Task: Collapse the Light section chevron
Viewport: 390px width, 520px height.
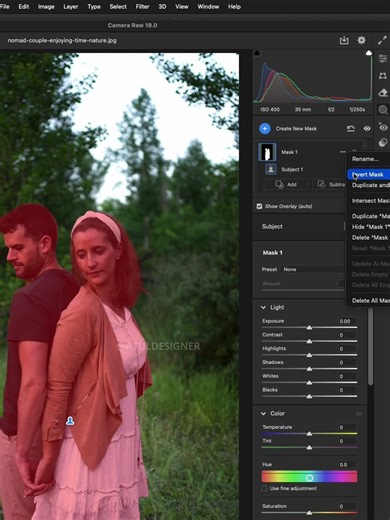Action: point(263,307)
